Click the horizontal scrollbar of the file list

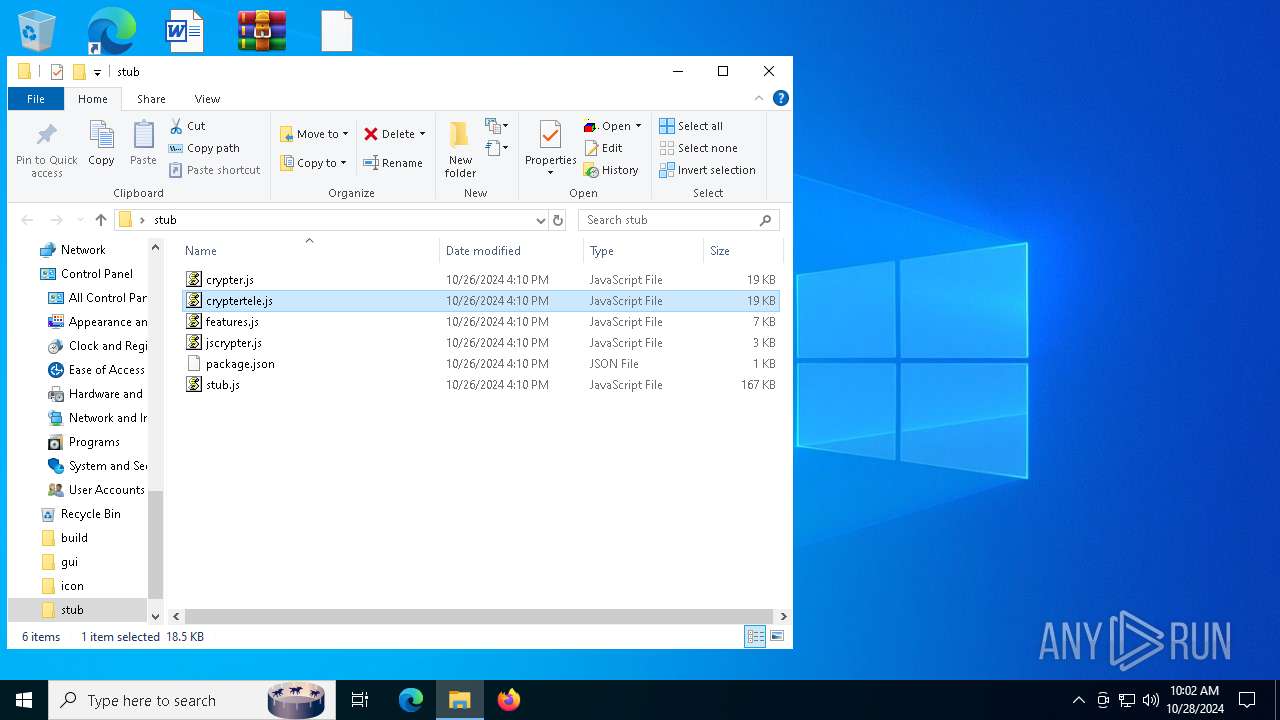pos(479,617)
